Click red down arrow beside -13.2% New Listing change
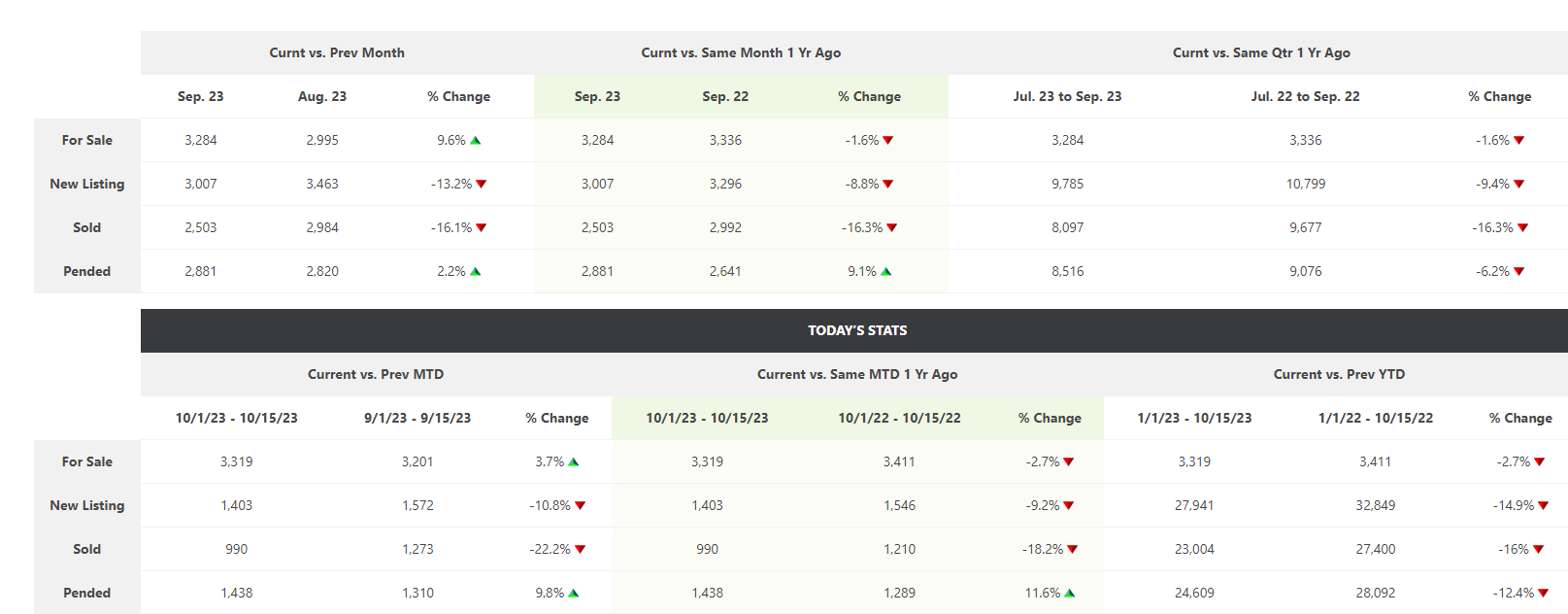 [x=482, y=184]
